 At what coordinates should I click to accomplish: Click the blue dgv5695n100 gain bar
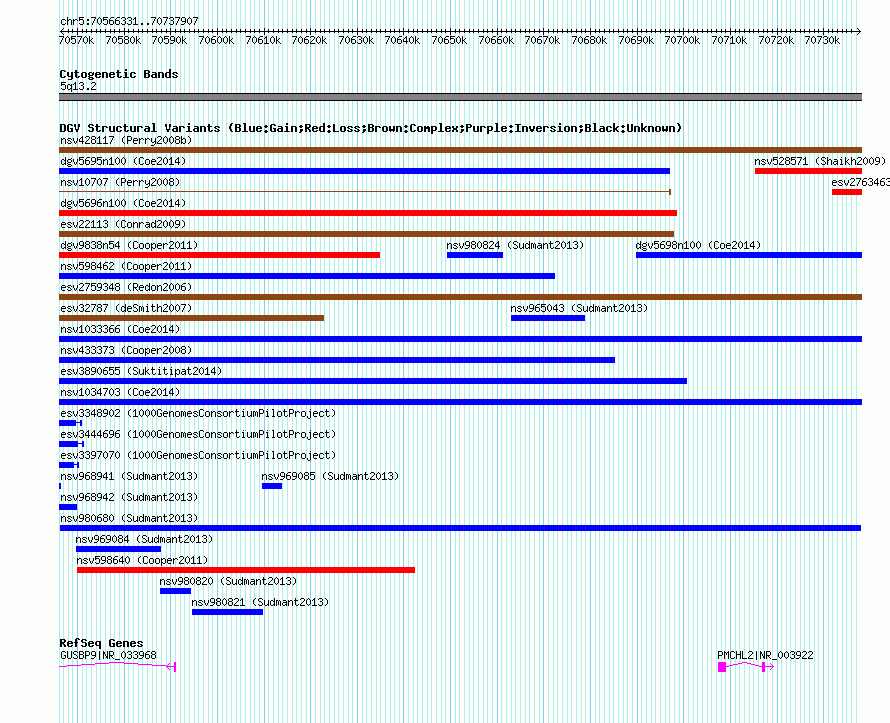tap(364, 171)
